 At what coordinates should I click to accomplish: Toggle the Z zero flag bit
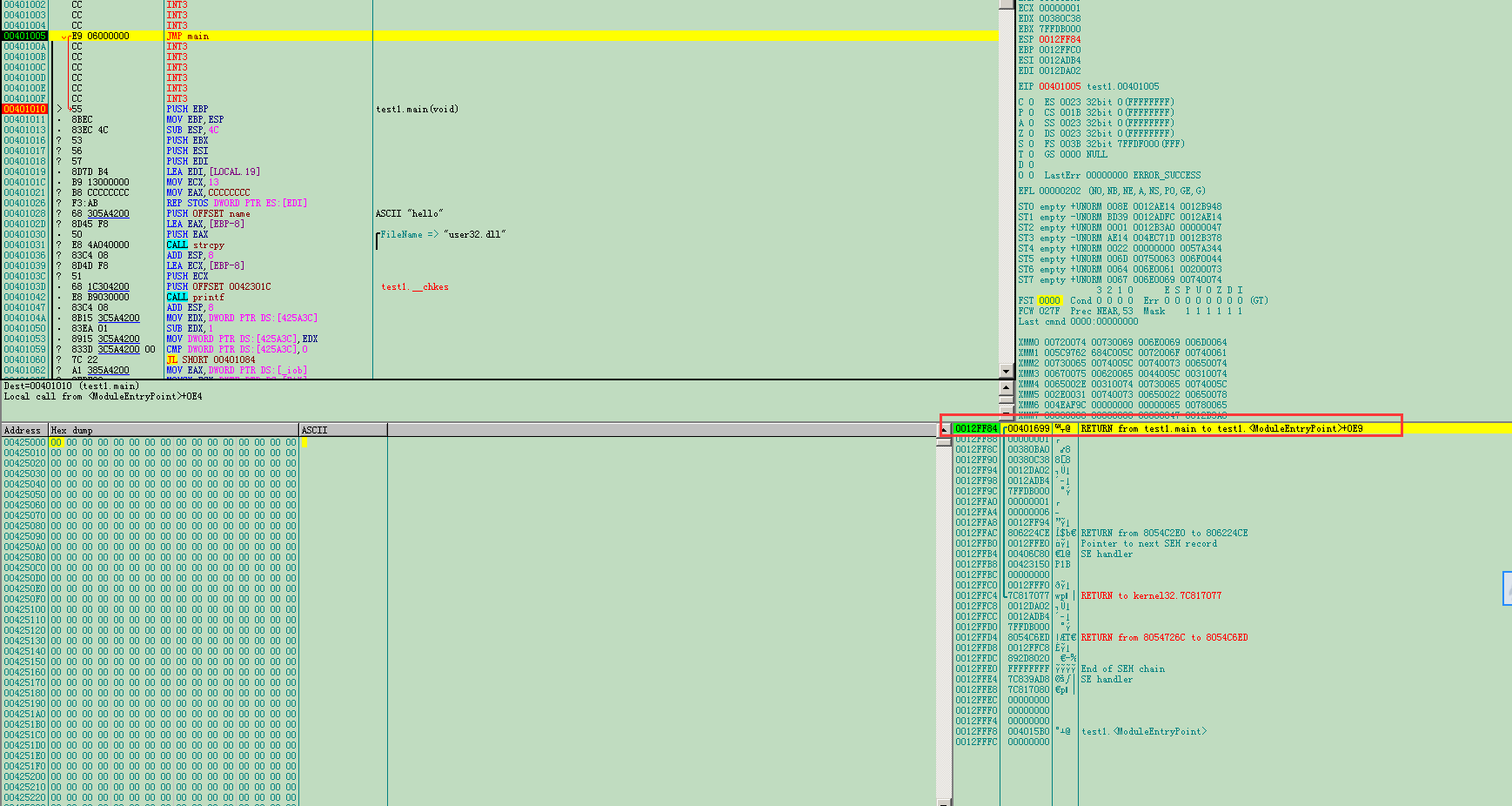click(1031, 134)
